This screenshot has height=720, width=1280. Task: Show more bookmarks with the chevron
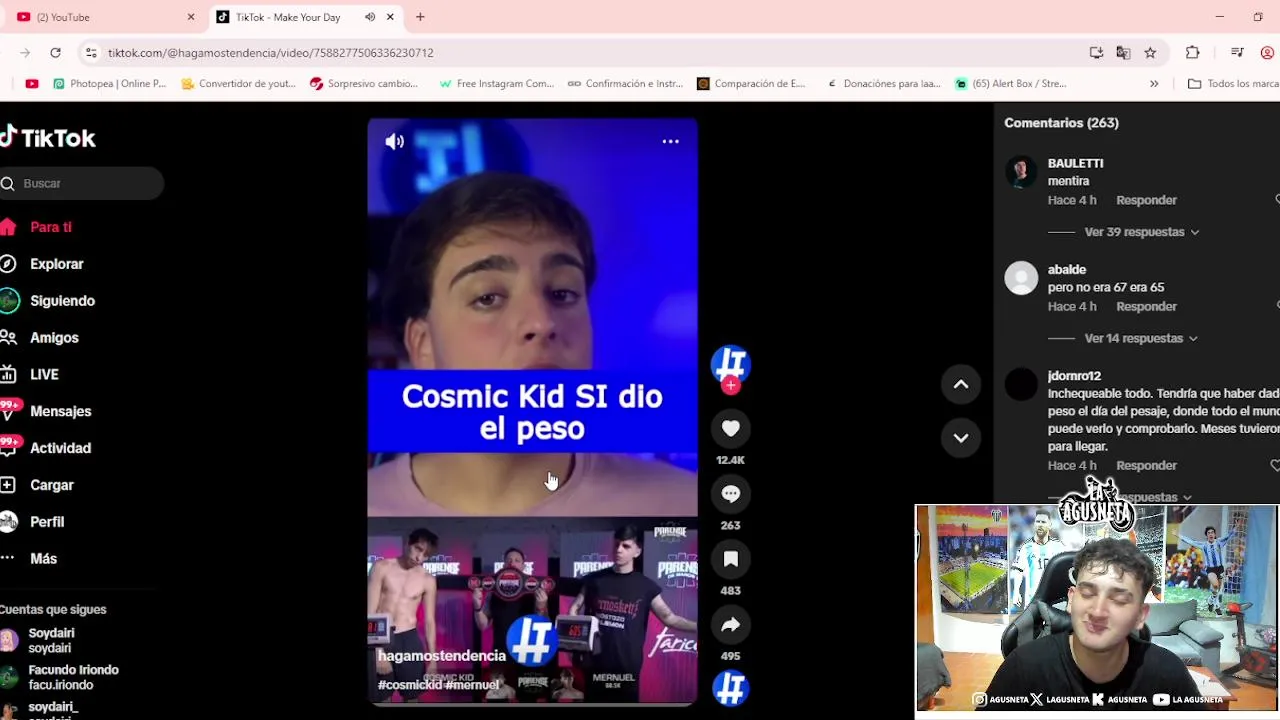1154,84
